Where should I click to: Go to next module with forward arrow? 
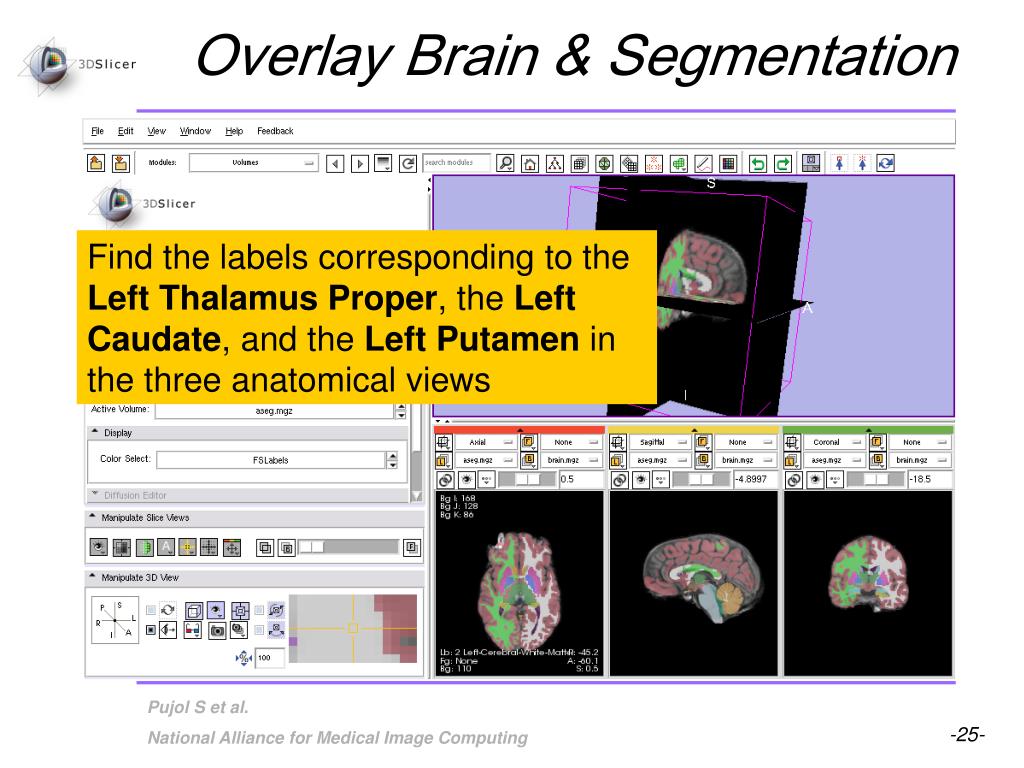360,163
